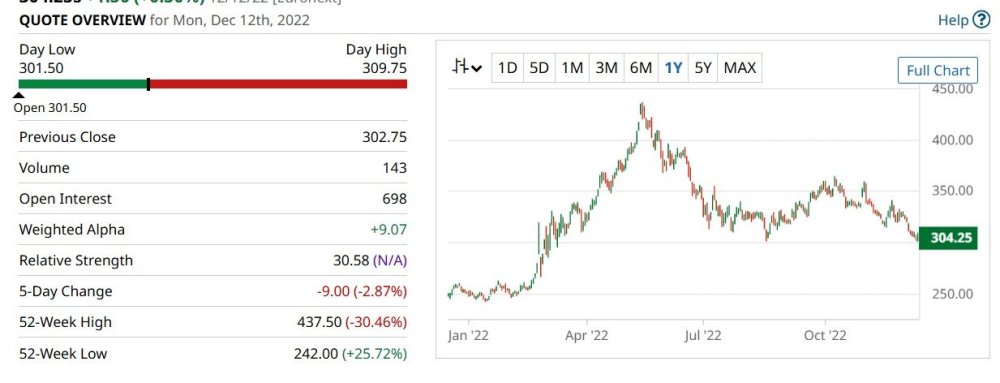1000x383 pixels.
Task: Click the black last-price marker on range bar
Action: (149, 84)
